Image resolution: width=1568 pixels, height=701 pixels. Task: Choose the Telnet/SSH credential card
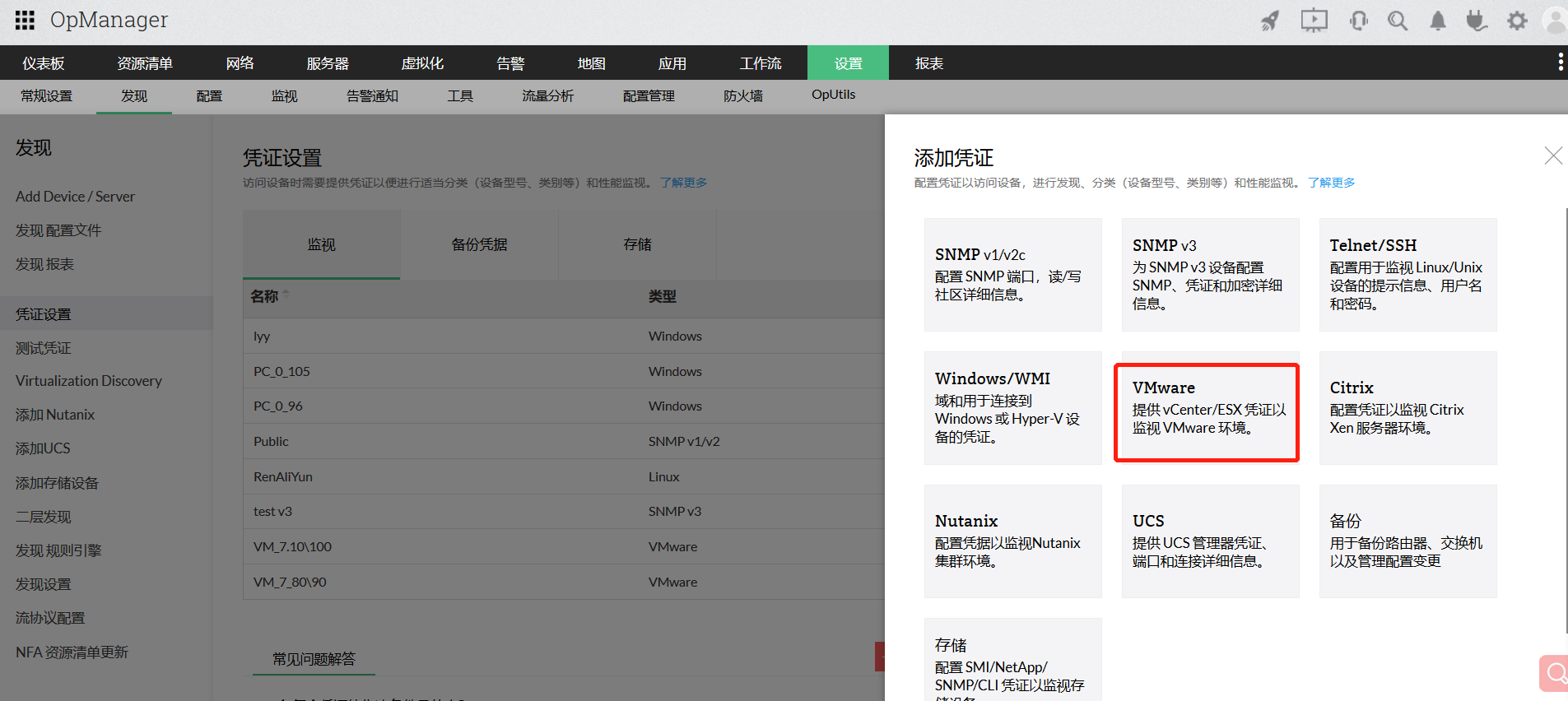point(1408,275)
